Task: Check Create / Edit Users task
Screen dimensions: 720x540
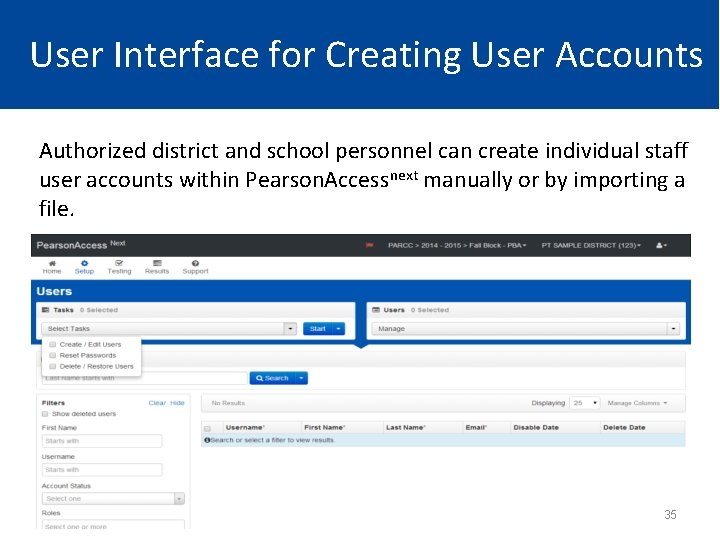Action: click(x=52, y=344)
